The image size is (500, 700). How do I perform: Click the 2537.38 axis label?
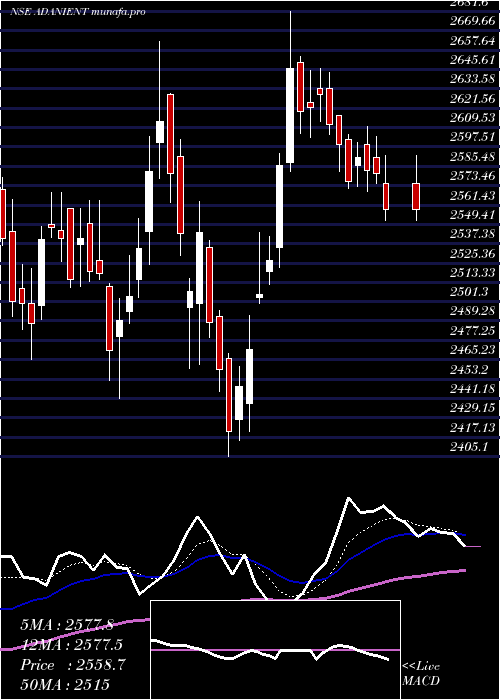(x=472, y=234)
